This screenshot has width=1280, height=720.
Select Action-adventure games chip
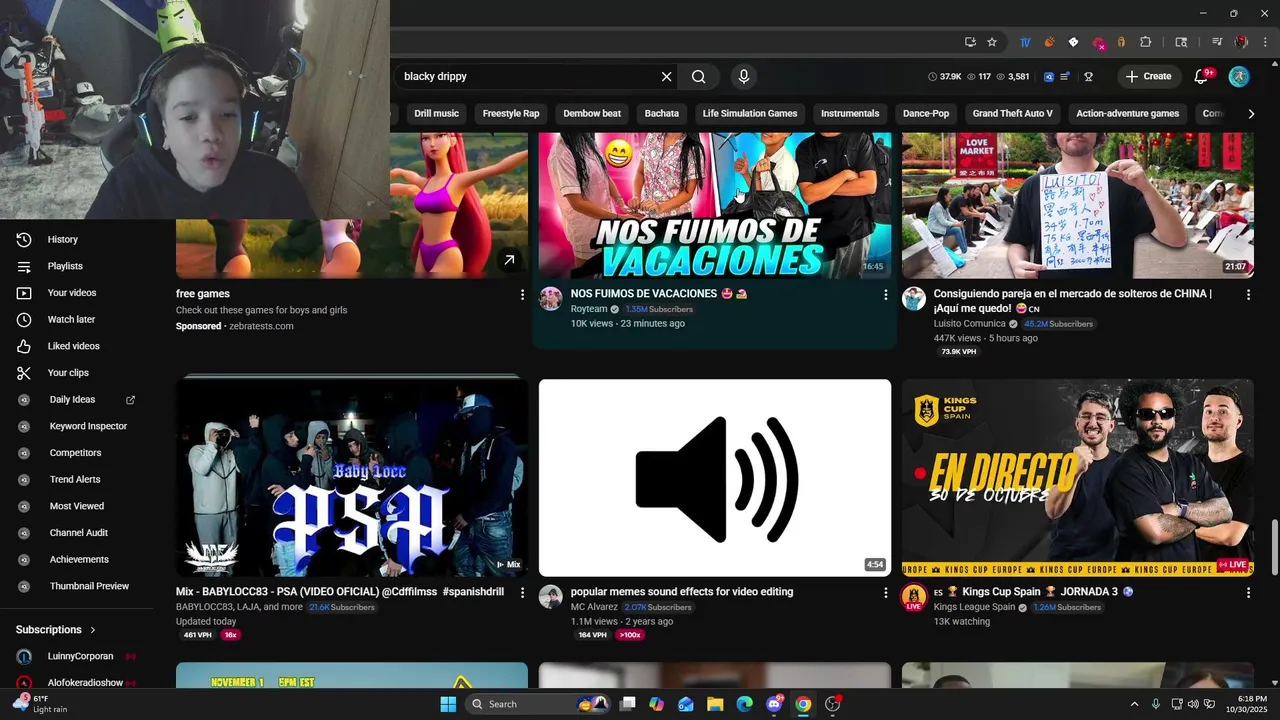1128,114
